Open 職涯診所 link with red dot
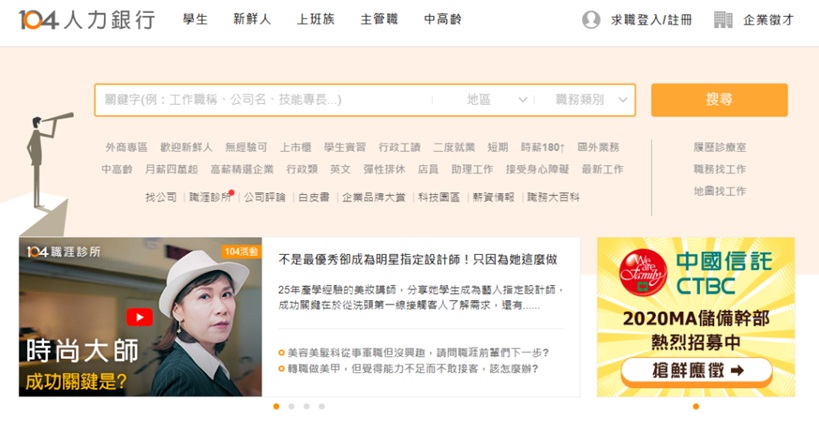Image resolution: width=819 pixels, height=433 pixels. pos(210,197)
